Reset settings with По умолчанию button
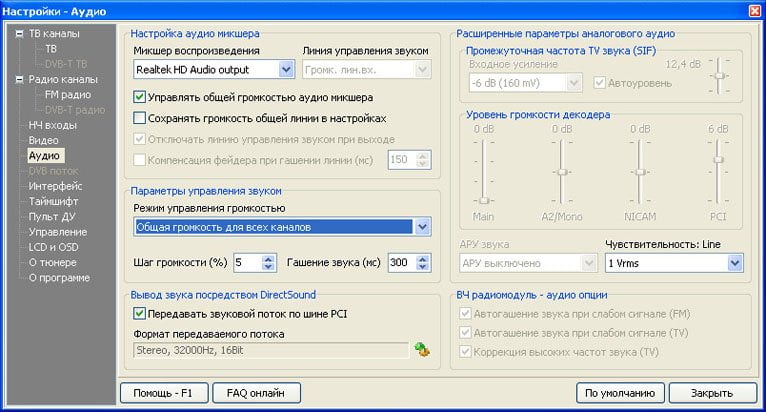766x412 pixels. pyautogui.click(x=620, y=393)
